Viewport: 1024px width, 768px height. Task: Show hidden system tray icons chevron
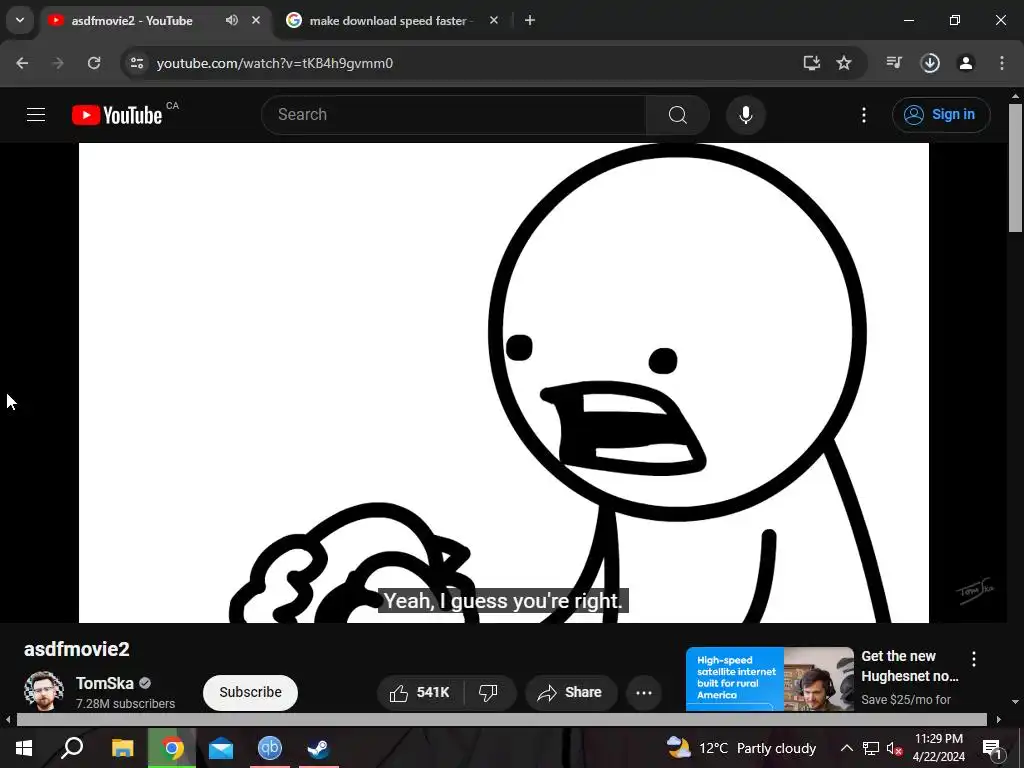click(x=846, y=748)
